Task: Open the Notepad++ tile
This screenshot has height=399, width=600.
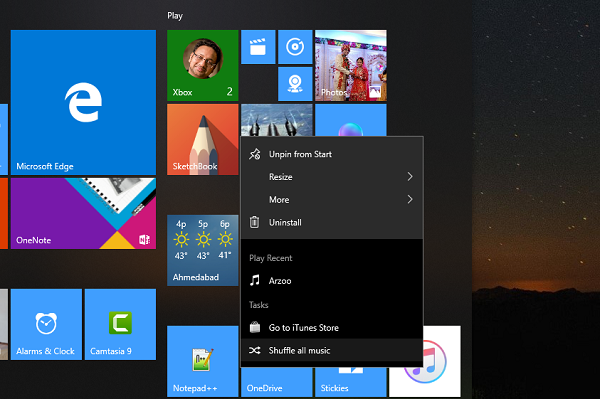Action: point(202,361)
